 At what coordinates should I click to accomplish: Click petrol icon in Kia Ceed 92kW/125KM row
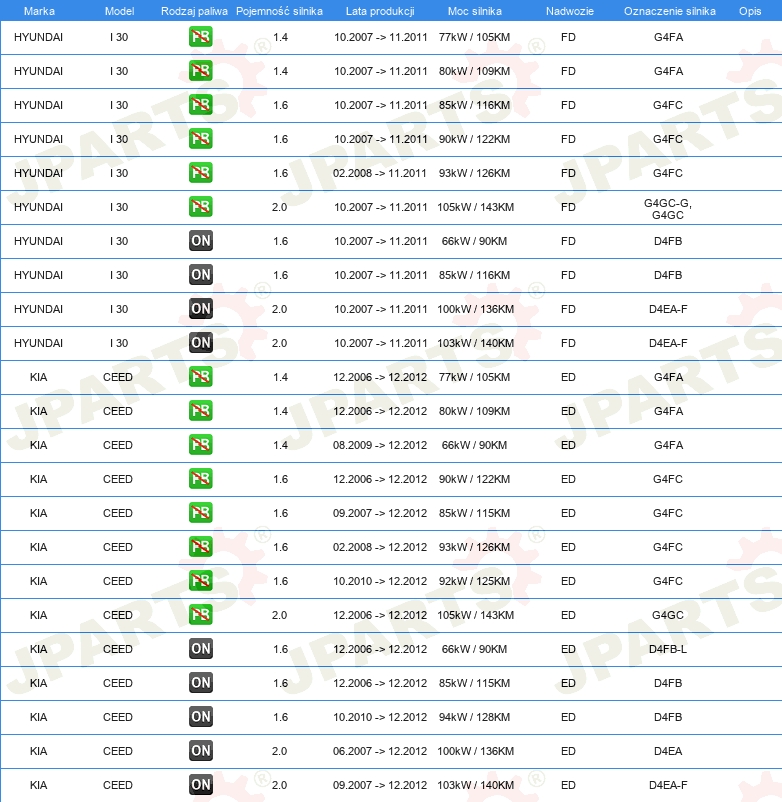(x=200, y=581)
